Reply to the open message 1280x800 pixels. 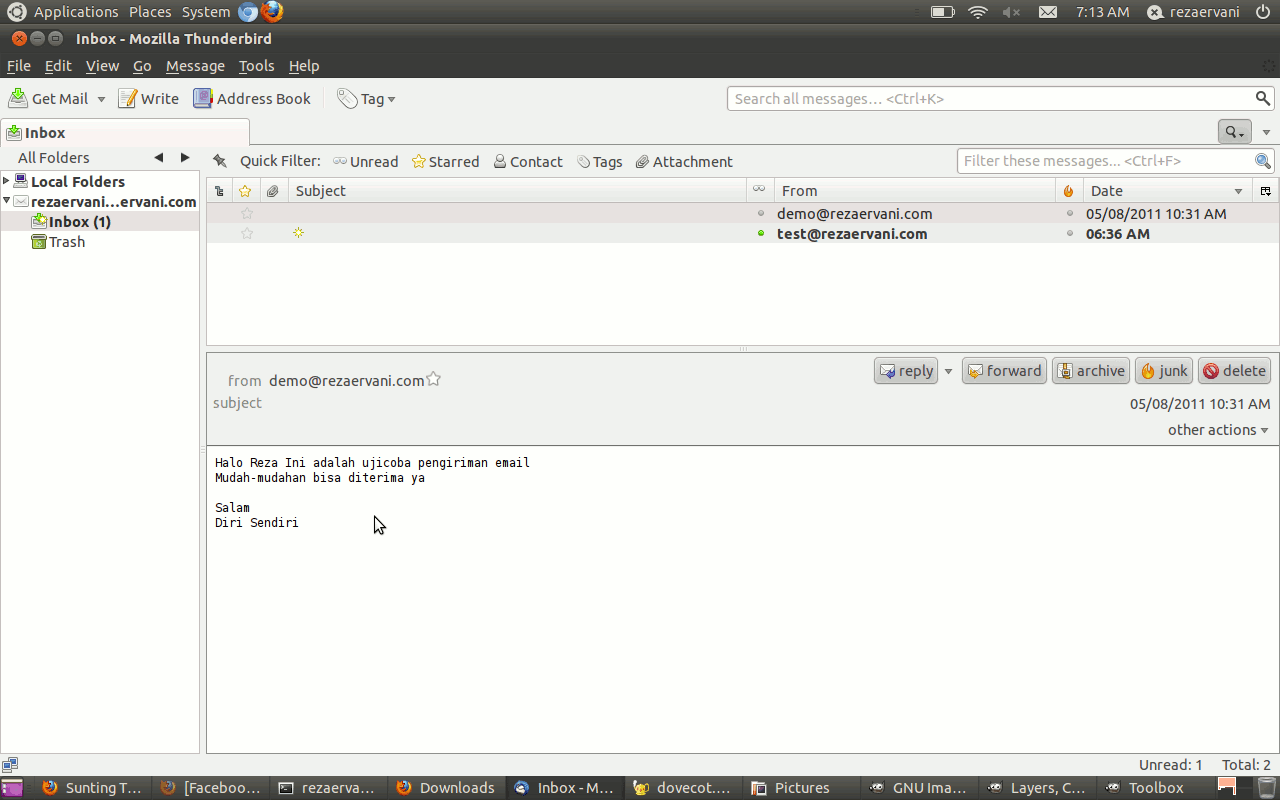(905, 371)
